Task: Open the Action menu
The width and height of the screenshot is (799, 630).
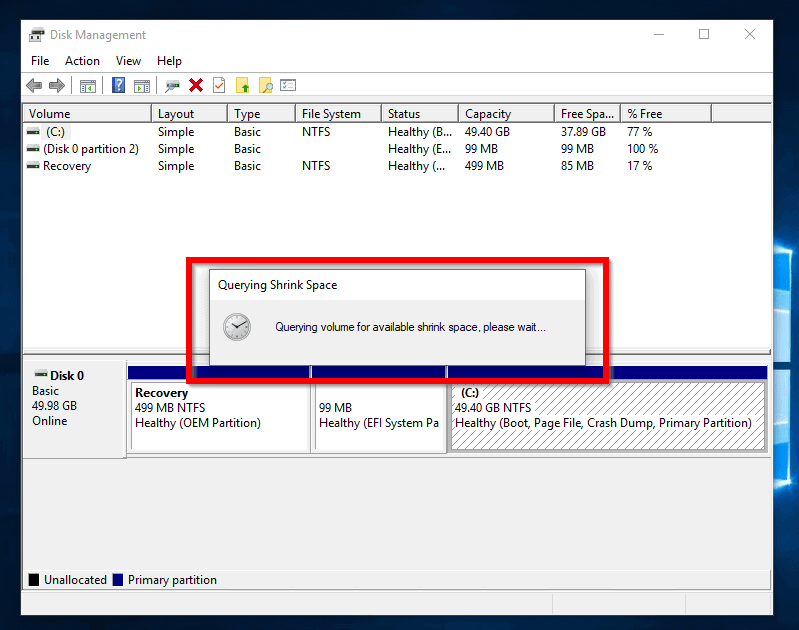Action: (x=82, y=61)
